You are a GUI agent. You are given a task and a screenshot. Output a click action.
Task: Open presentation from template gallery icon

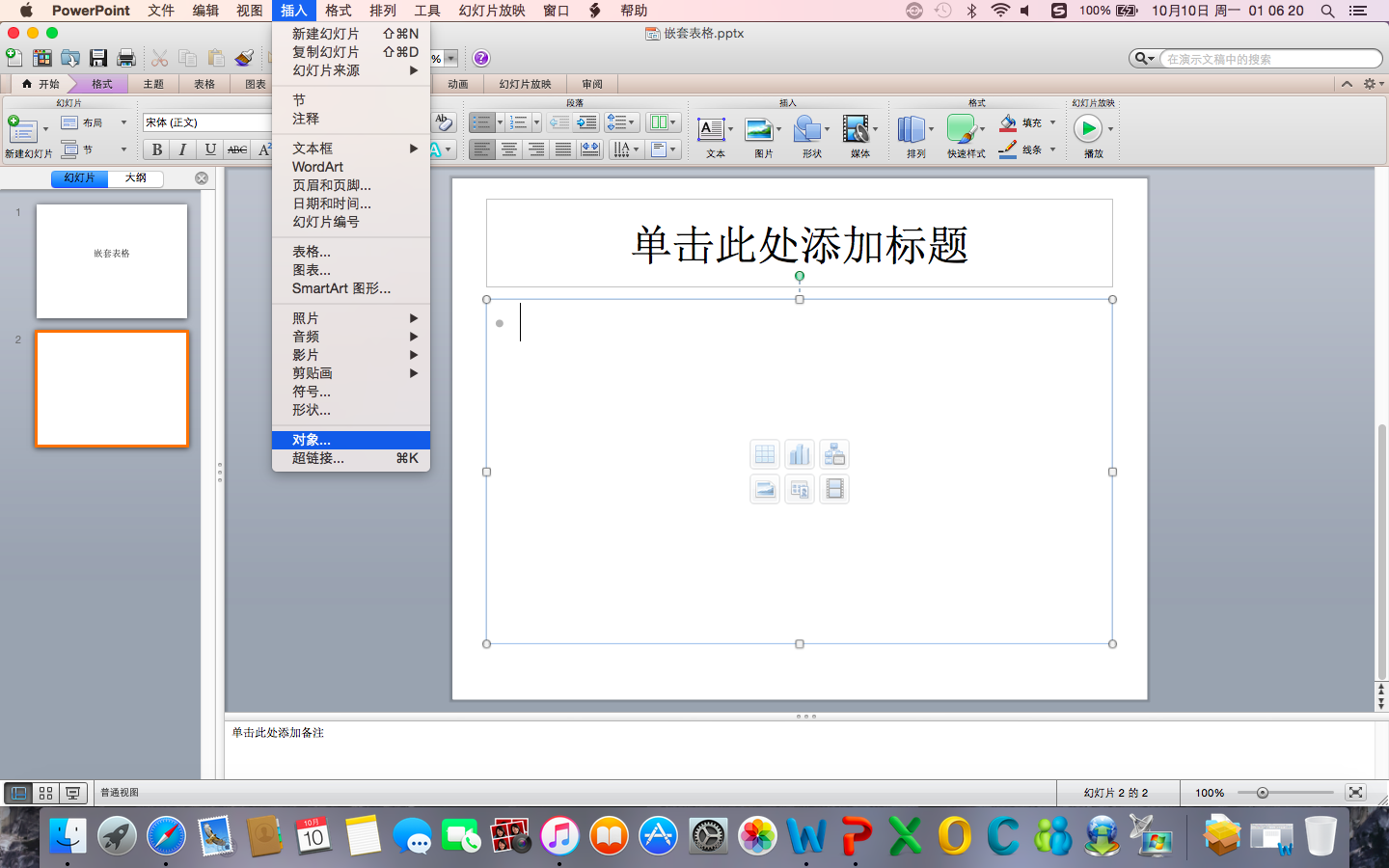pos(41,58)
